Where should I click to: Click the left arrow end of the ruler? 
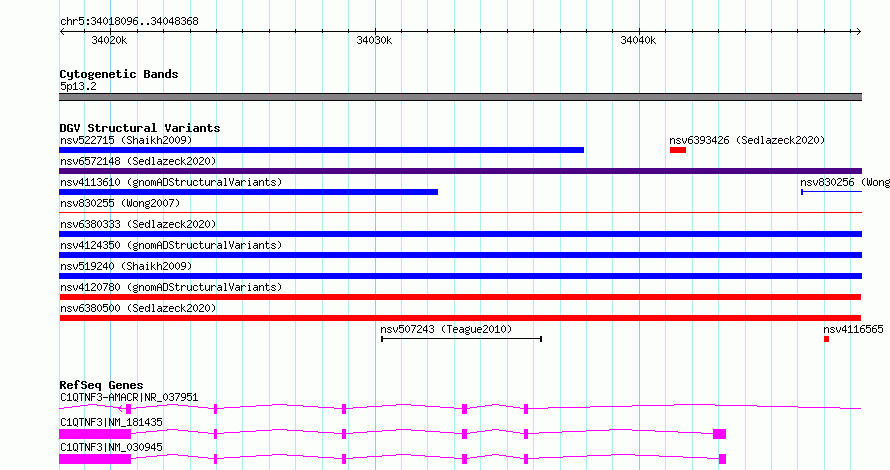click(62, 32)
